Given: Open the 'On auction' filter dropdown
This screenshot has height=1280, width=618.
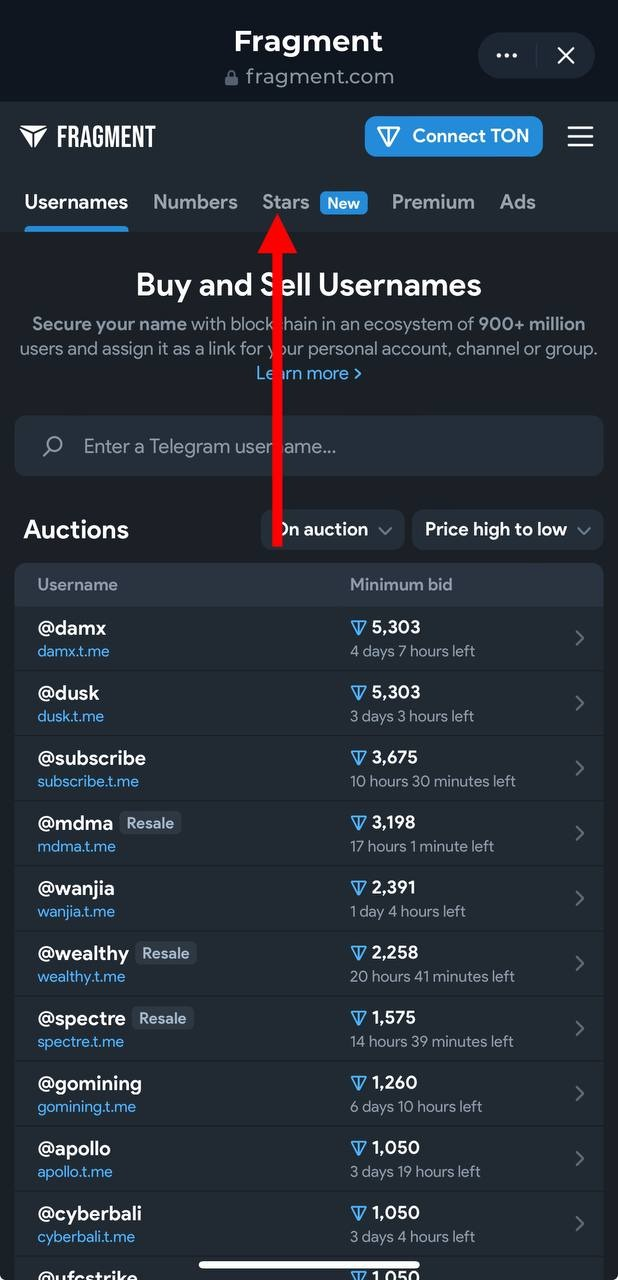Looking at the screenshot, I should click(x=333, y=530).
